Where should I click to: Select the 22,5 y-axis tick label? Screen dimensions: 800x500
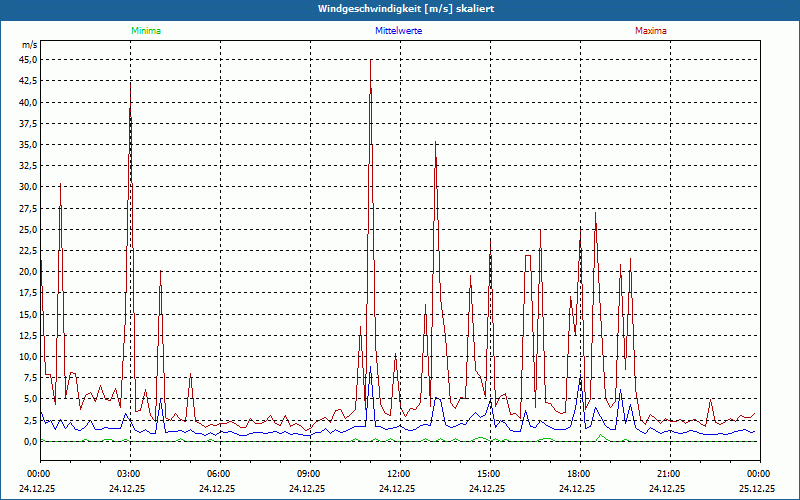tap(27, 250)
